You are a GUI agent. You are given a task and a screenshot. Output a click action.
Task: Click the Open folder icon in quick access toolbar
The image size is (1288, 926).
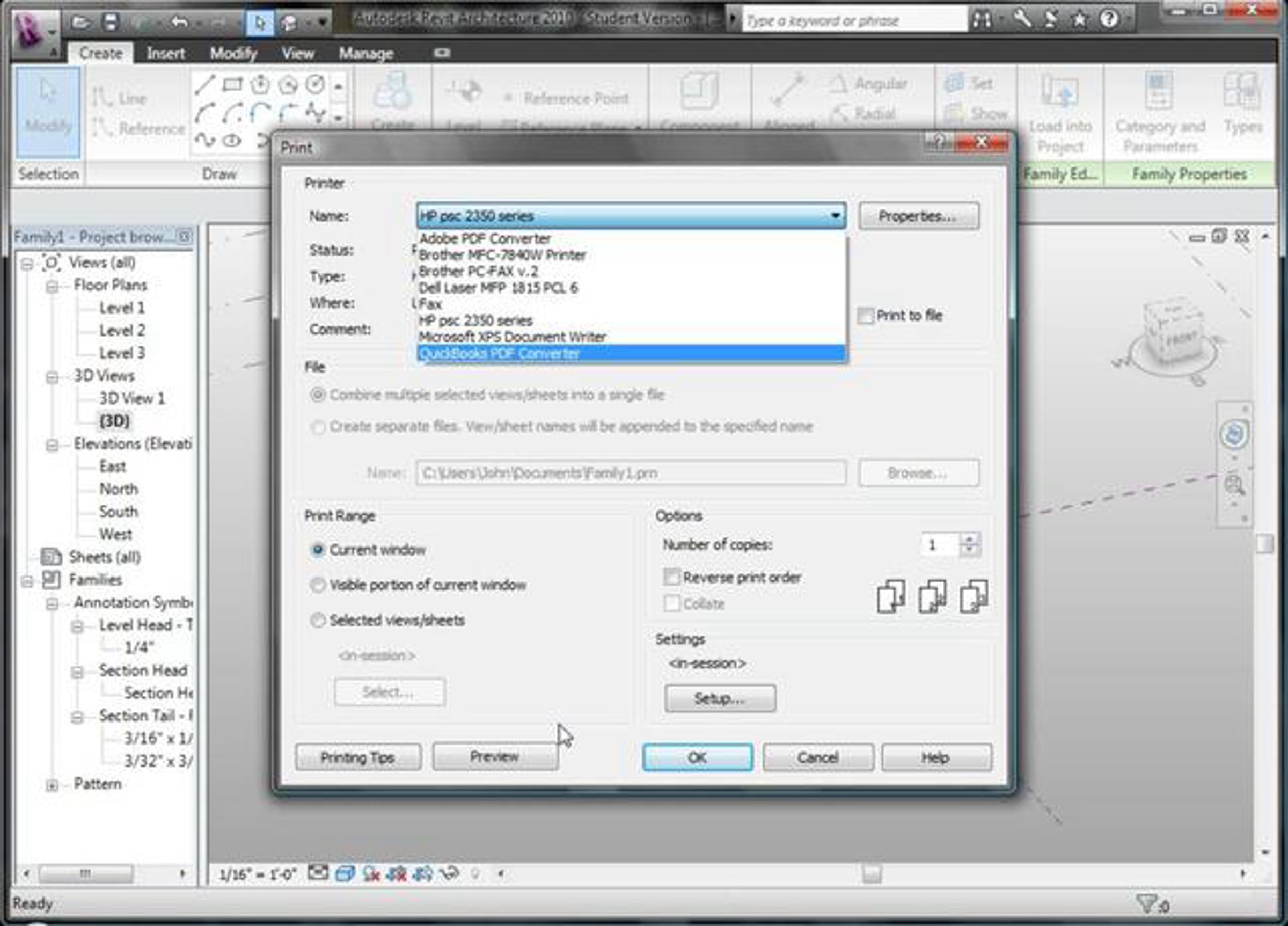tap(81, 23)
